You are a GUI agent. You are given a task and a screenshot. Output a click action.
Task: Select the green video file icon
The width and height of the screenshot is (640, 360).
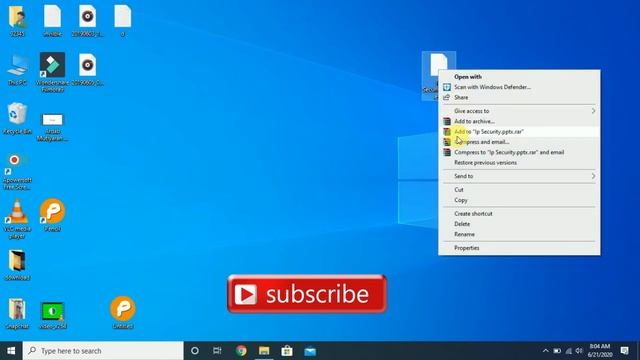coord(52,311)
